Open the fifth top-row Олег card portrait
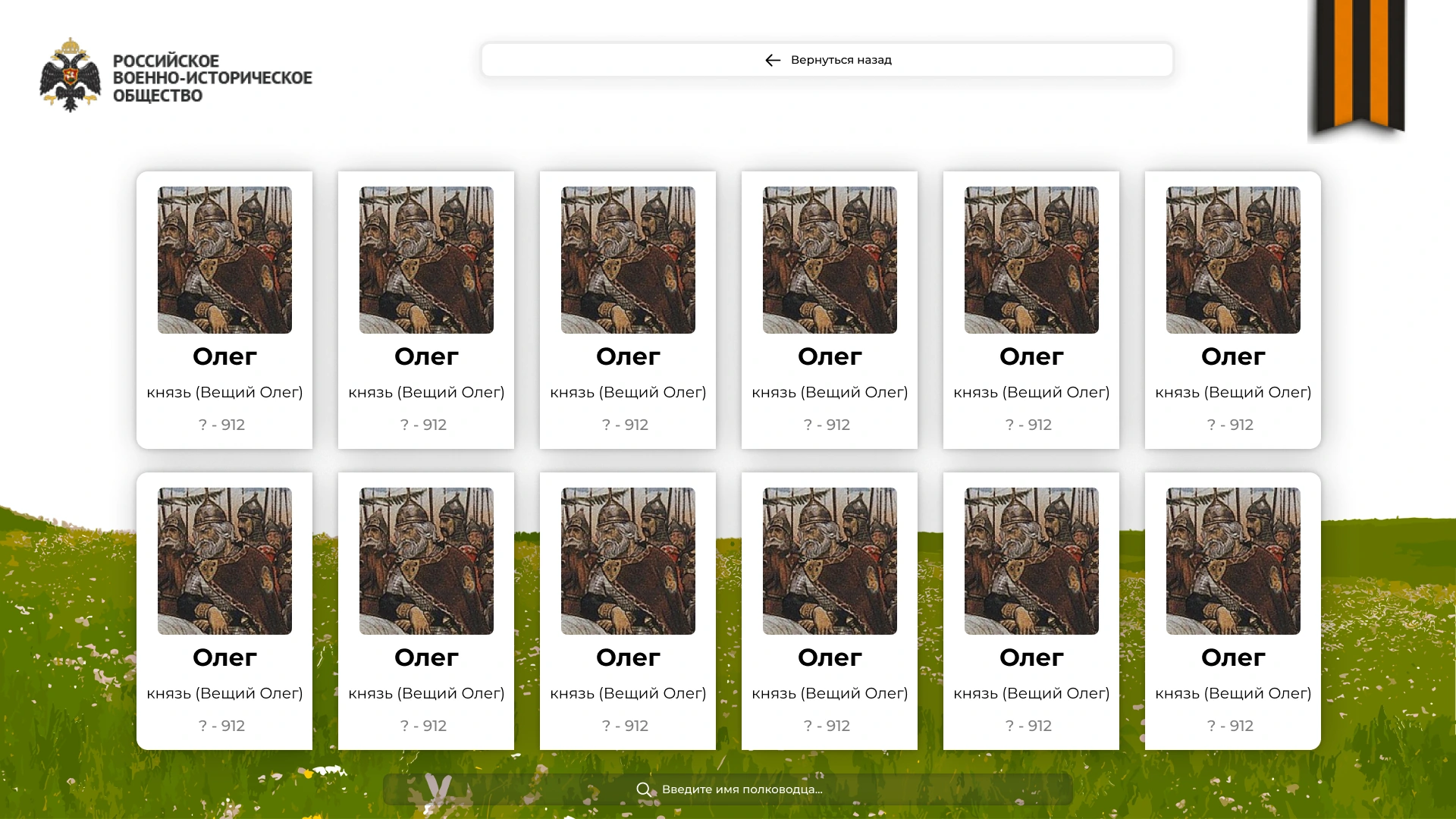This screenshot has width=1456, height=819. pyautogui.click(x=1031, y=260)
